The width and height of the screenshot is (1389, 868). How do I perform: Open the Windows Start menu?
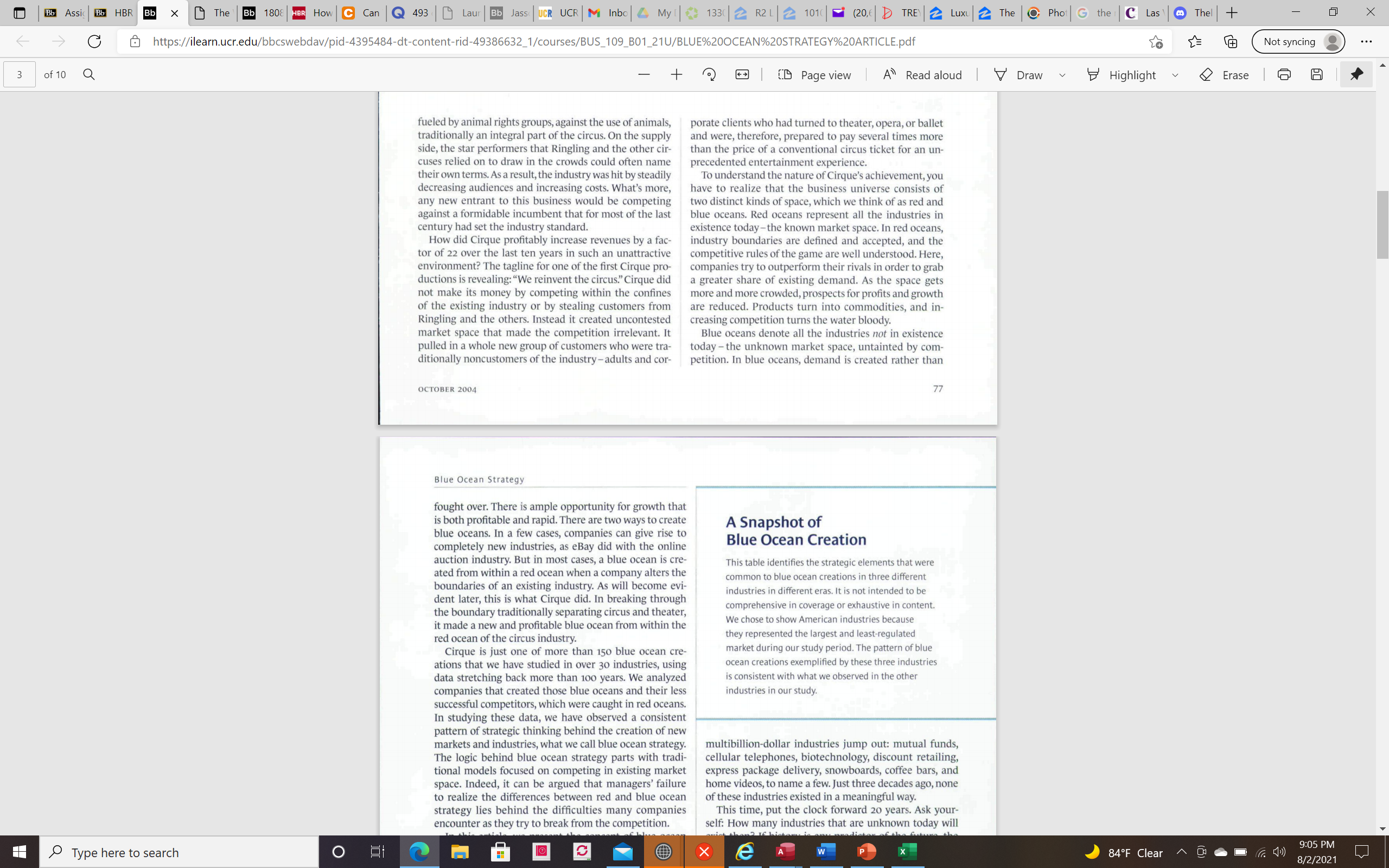20,852
